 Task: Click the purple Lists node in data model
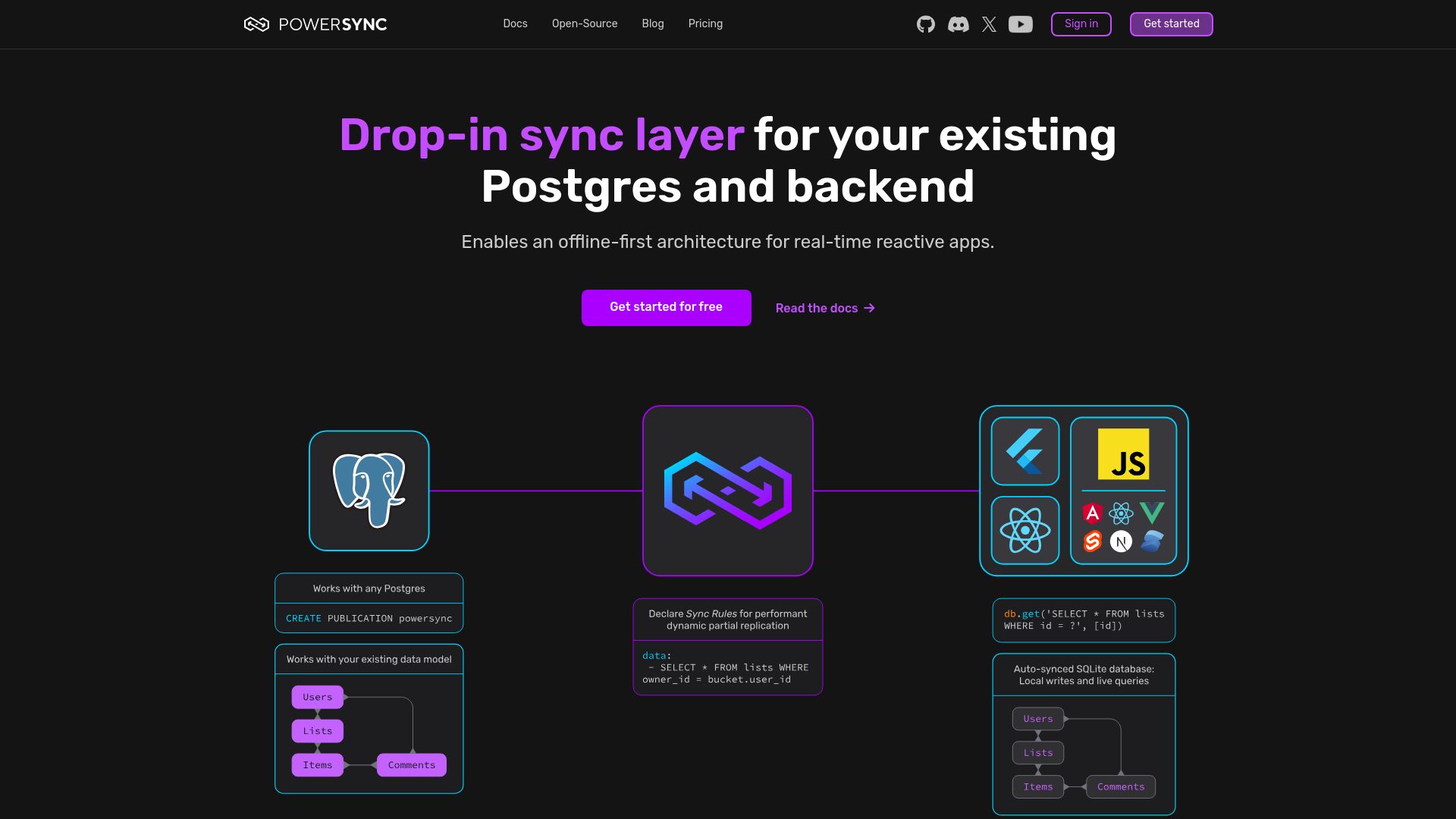[x=318, y=731]
